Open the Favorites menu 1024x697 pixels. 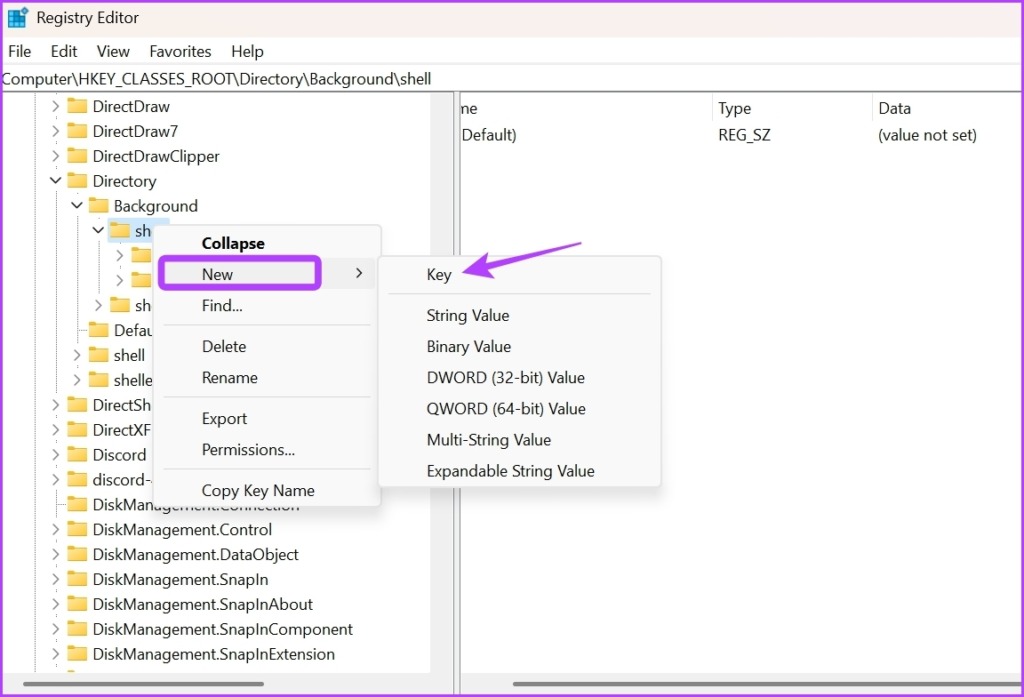tap(180, 51)
